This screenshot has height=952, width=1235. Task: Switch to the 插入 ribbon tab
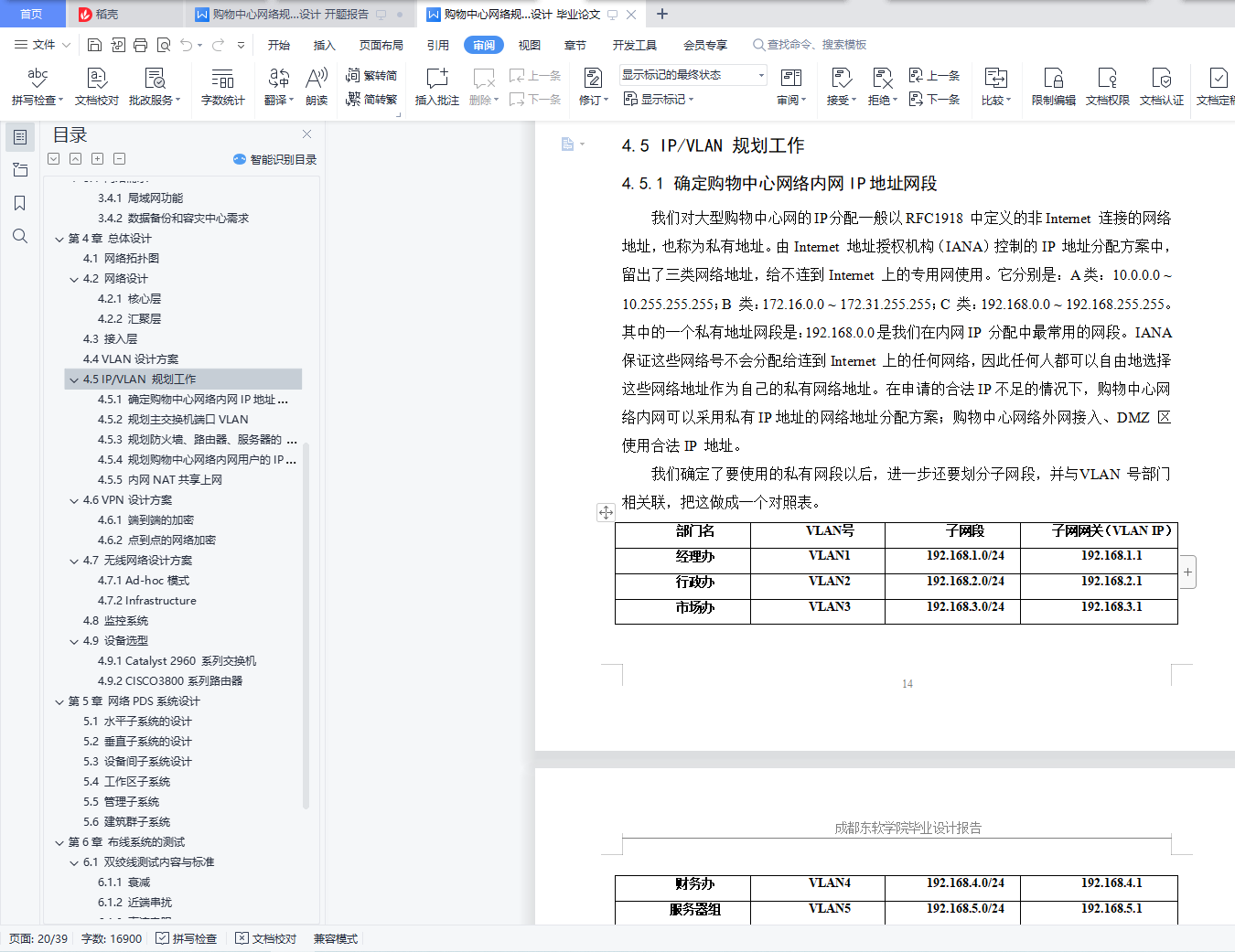coord(325,45)
